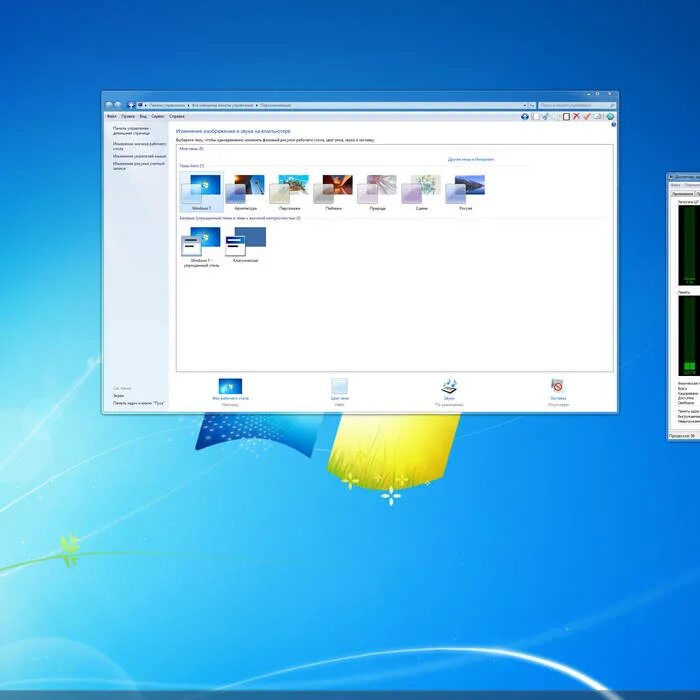Open help via blue question mark icon
The height and width of the screenshot is (700, 700).
pos(613,125)
